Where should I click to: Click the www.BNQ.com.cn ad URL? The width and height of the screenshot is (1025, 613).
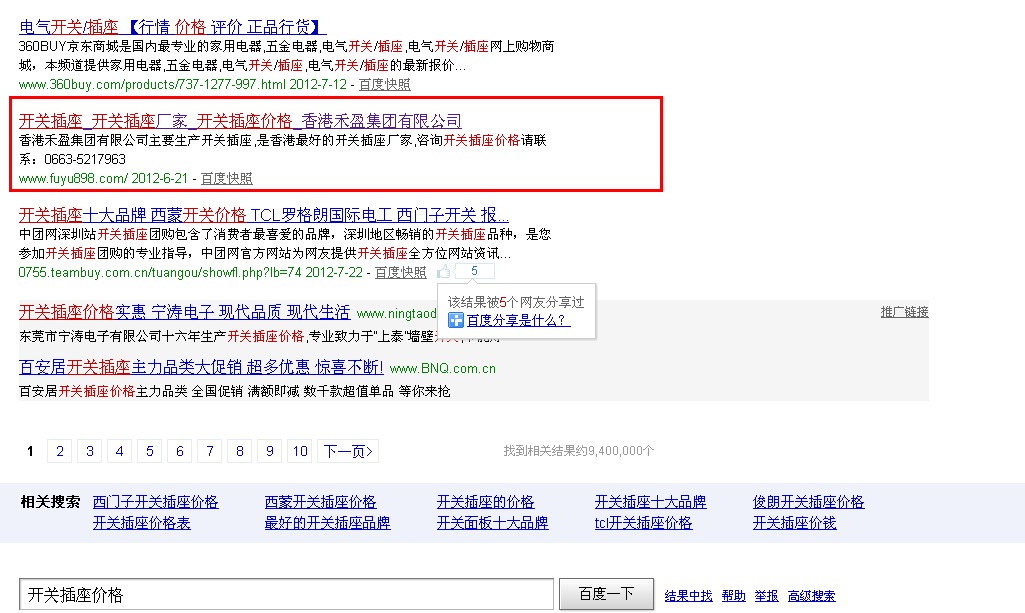tap(443, 369)
